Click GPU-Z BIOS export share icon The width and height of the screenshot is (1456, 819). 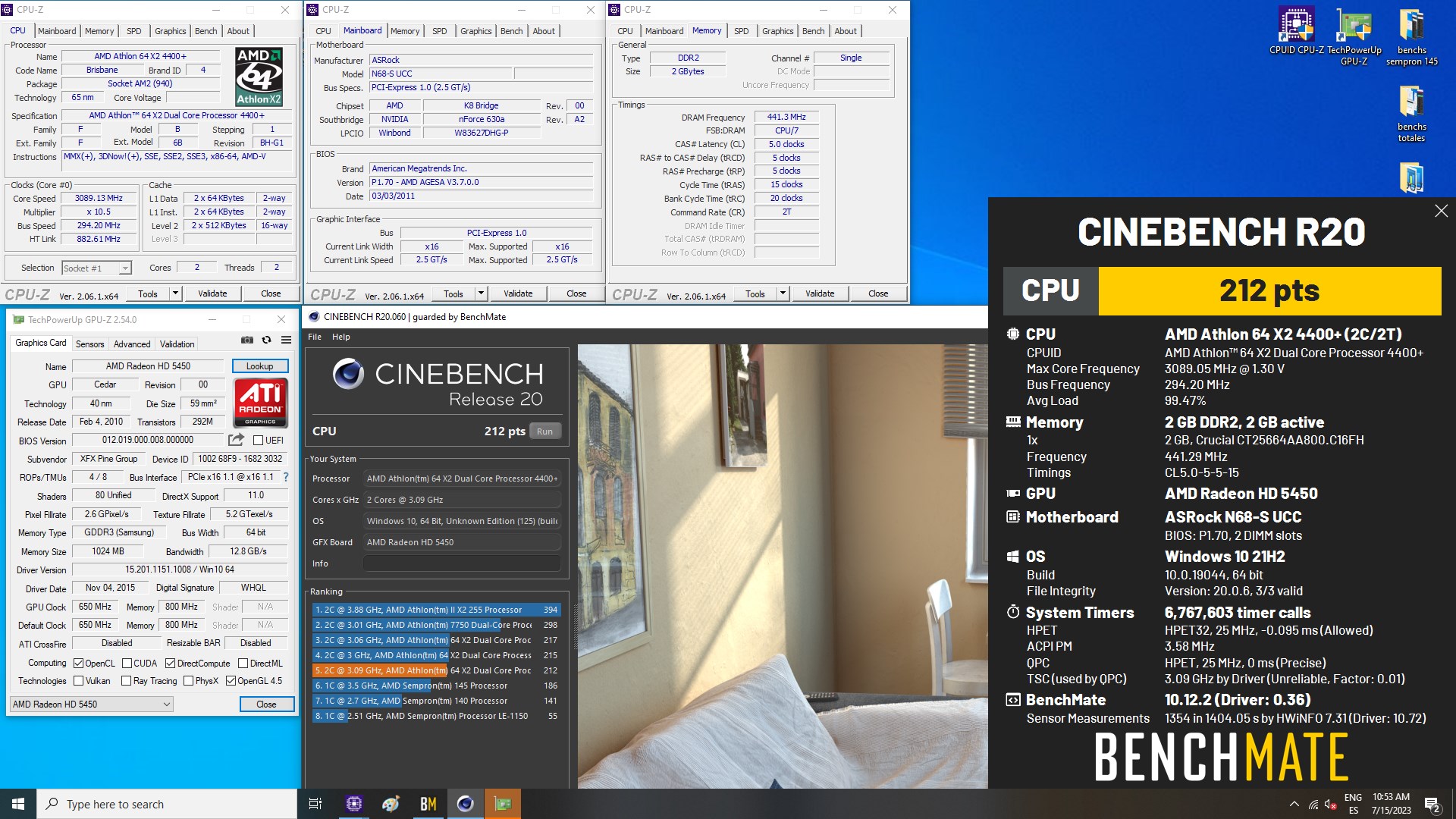236,440
